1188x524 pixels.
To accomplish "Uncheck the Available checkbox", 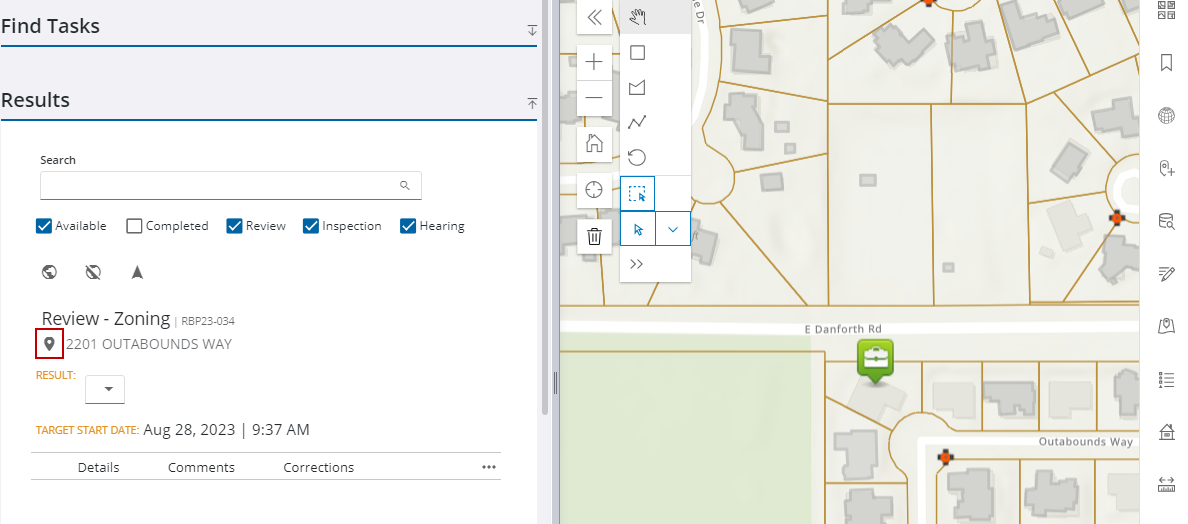I will 44,226.
